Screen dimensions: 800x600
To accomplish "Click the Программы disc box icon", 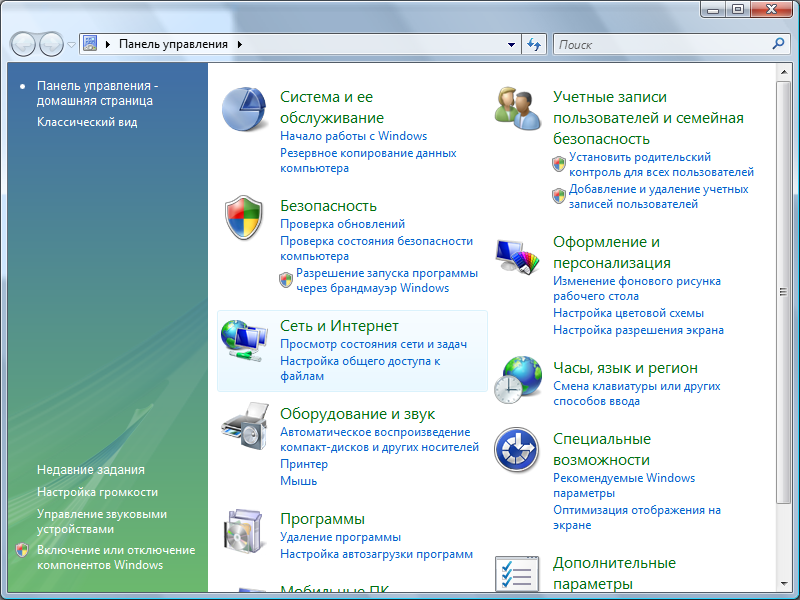I will (244, 532).
